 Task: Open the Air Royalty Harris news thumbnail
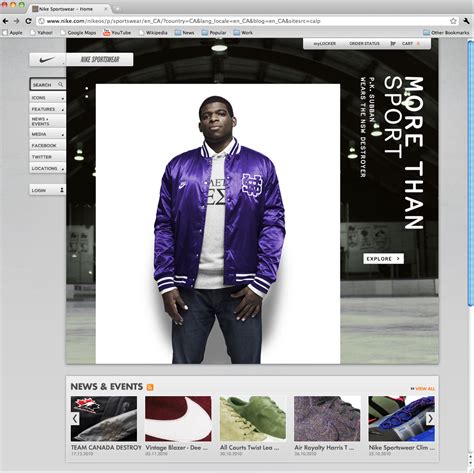point(327,419)
